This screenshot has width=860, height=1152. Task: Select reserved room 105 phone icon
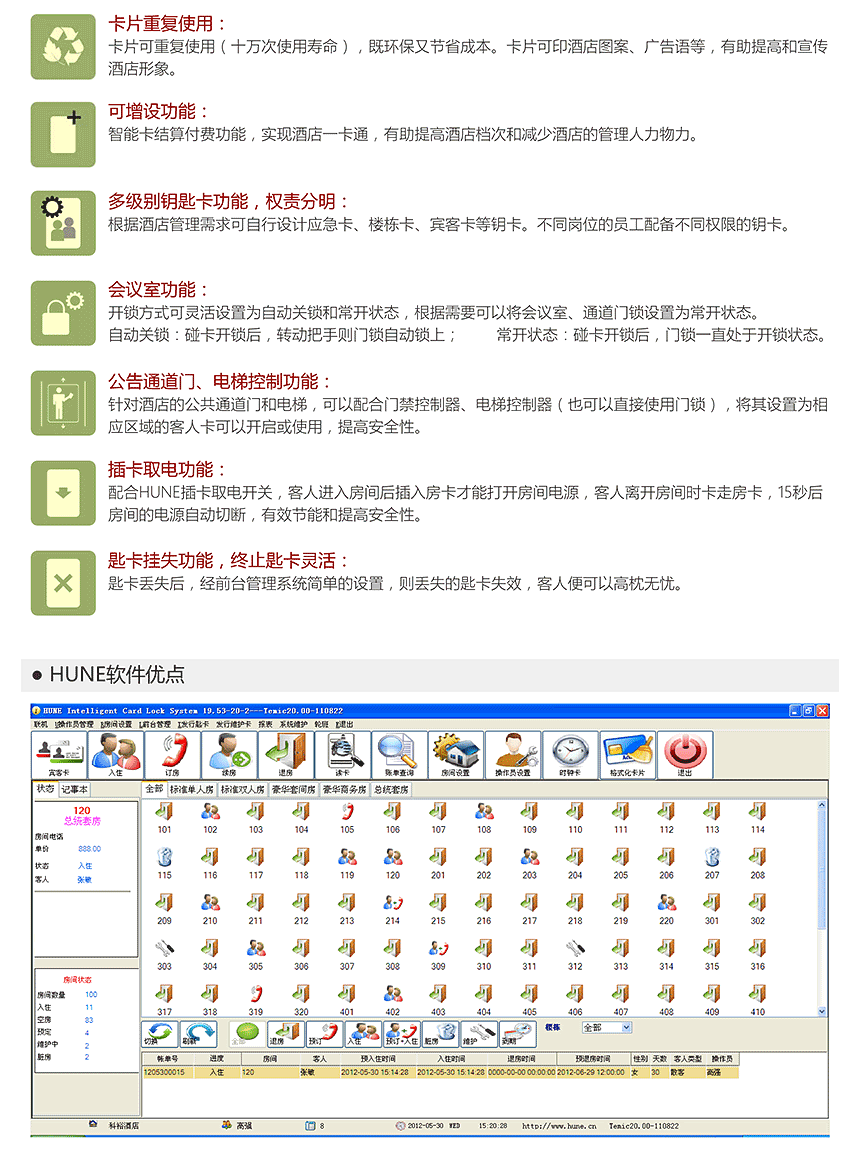347,811
